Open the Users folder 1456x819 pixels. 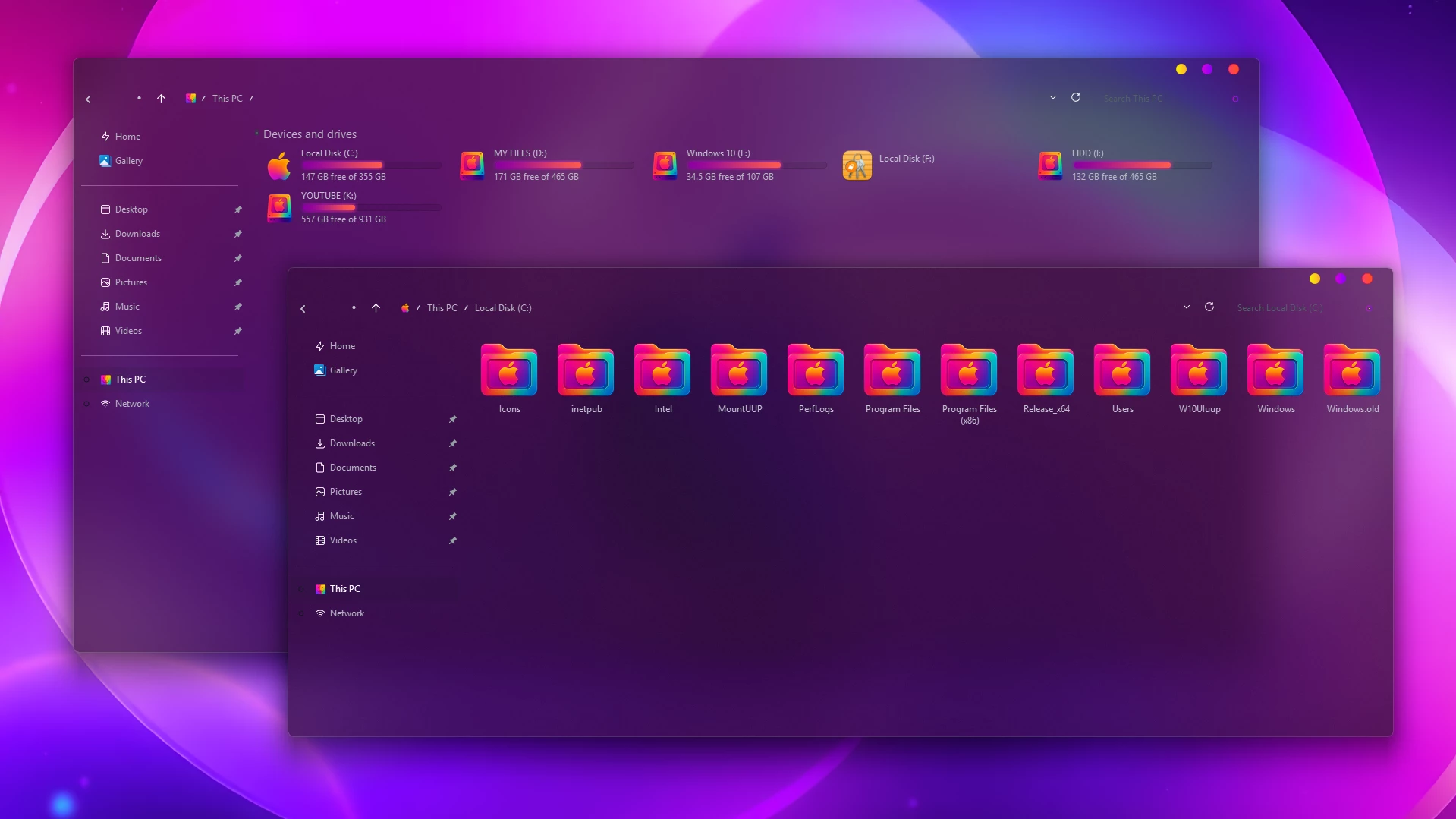point(1122,379)
